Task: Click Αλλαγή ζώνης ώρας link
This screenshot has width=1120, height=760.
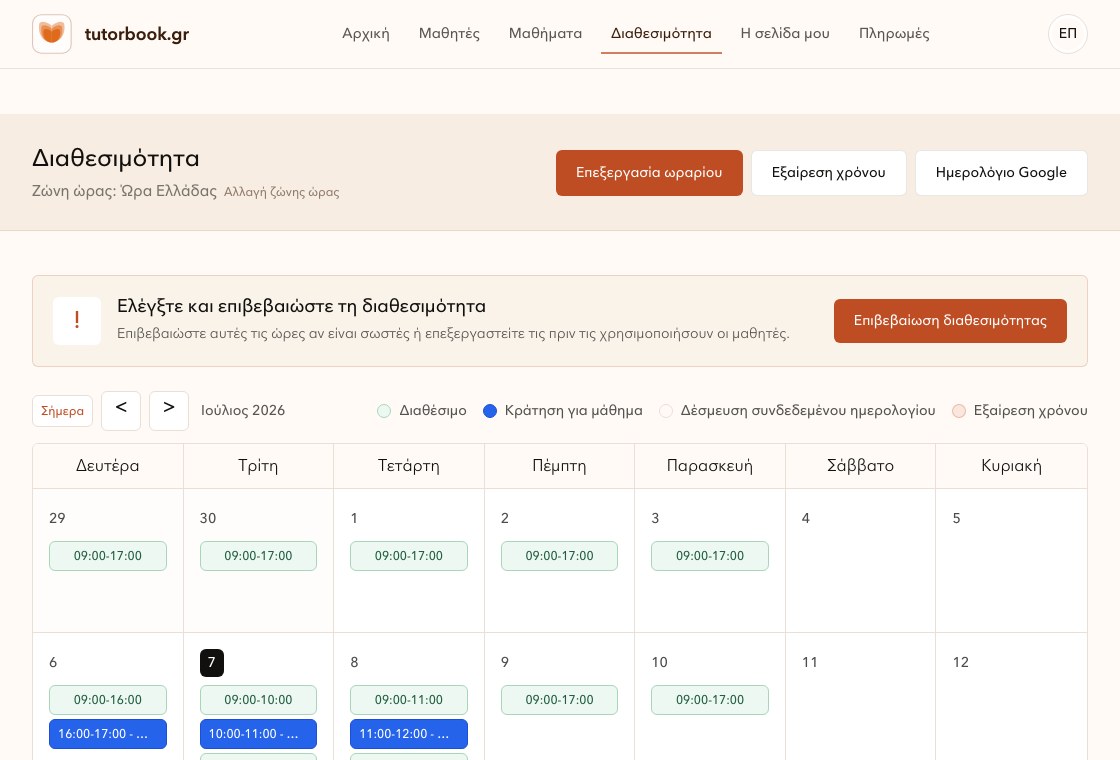Action: point(281,192)
